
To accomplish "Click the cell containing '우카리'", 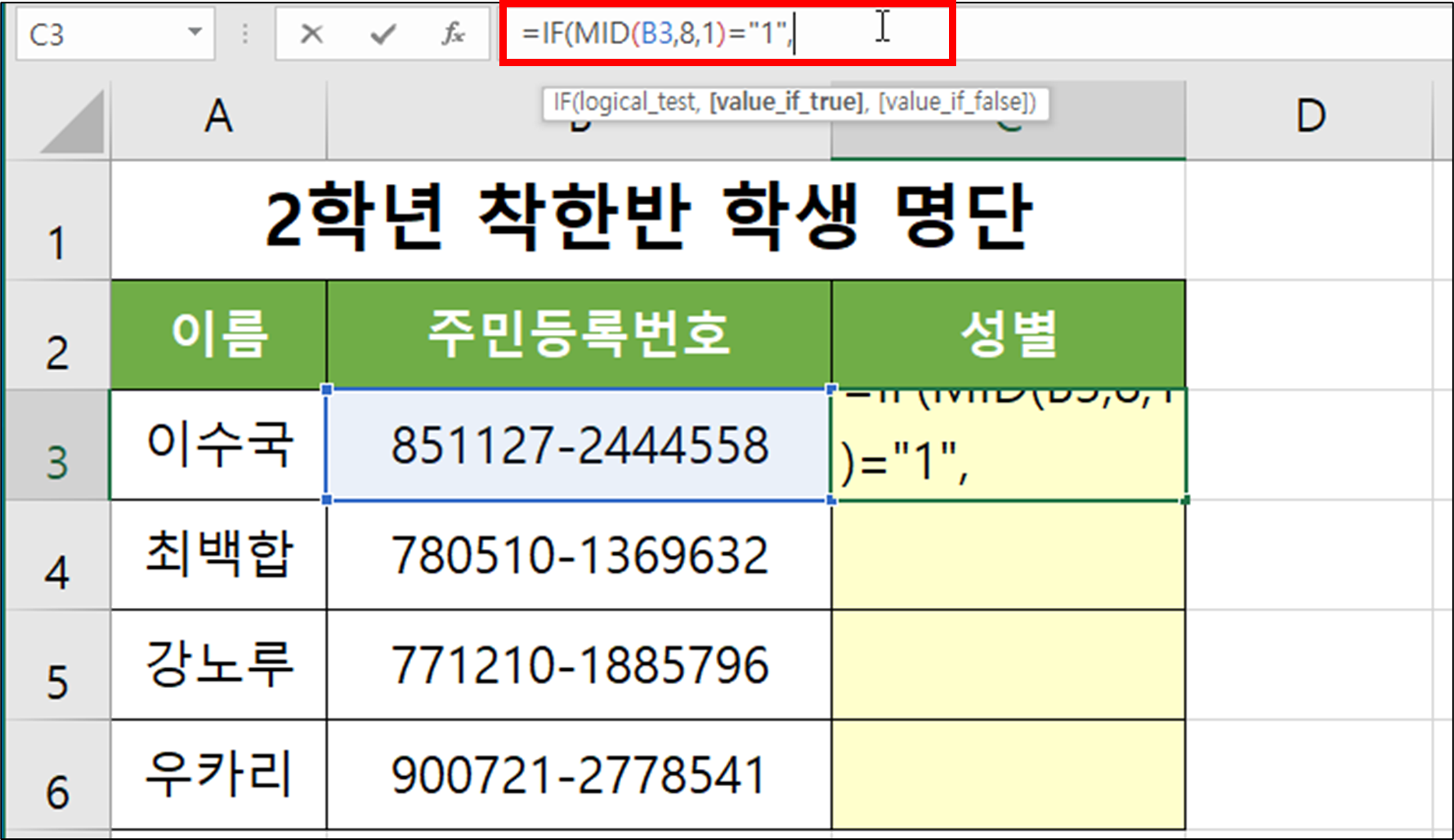I will tap(219, 775).
